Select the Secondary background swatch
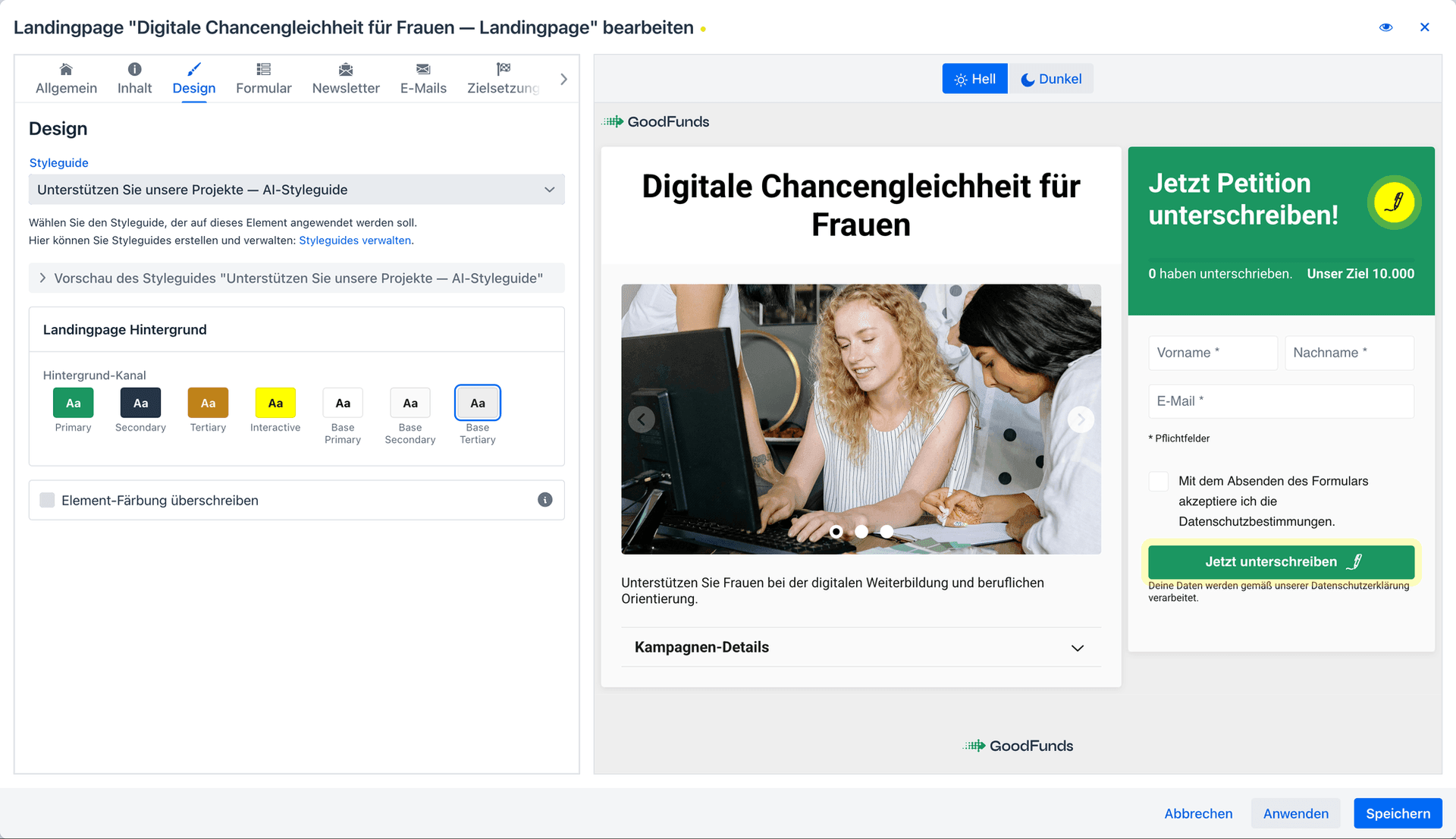The width and height of the screenshot is (1456, 839). (x=140, y=403)
